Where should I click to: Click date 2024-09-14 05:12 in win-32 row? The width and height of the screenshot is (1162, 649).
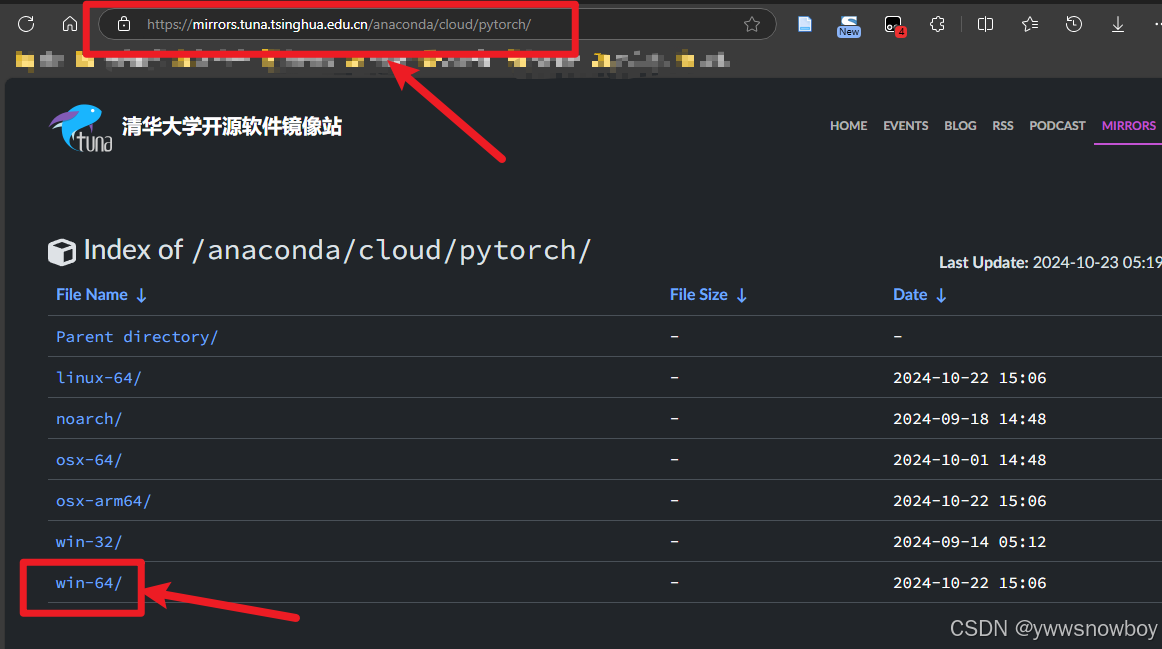pos(969,542)
